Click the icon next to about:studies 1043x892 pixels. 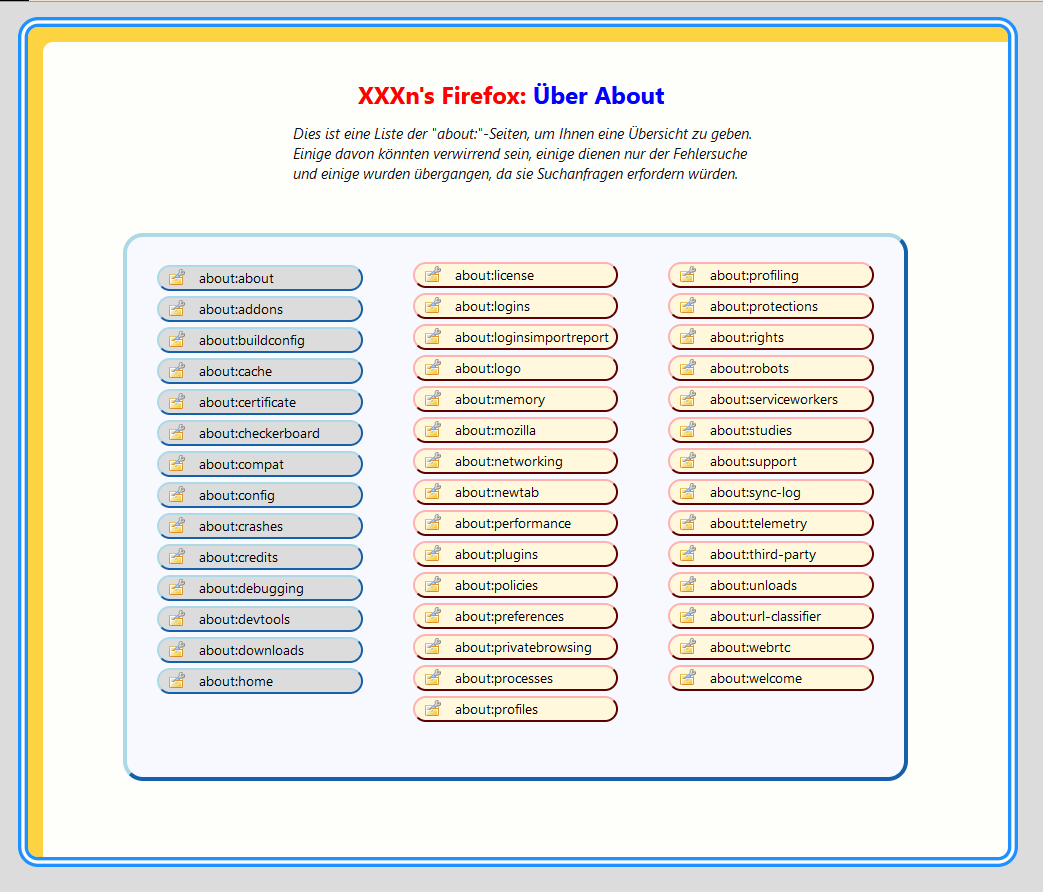(x=688, y=430)
